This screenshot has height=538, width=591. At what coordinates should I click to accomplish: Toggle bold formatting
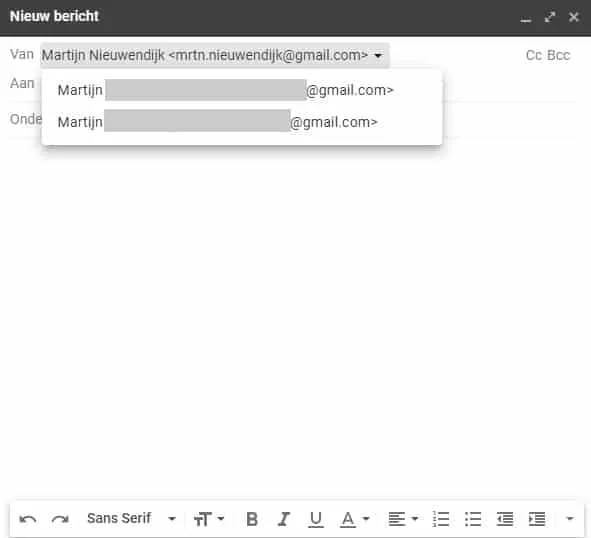(252, 519)
